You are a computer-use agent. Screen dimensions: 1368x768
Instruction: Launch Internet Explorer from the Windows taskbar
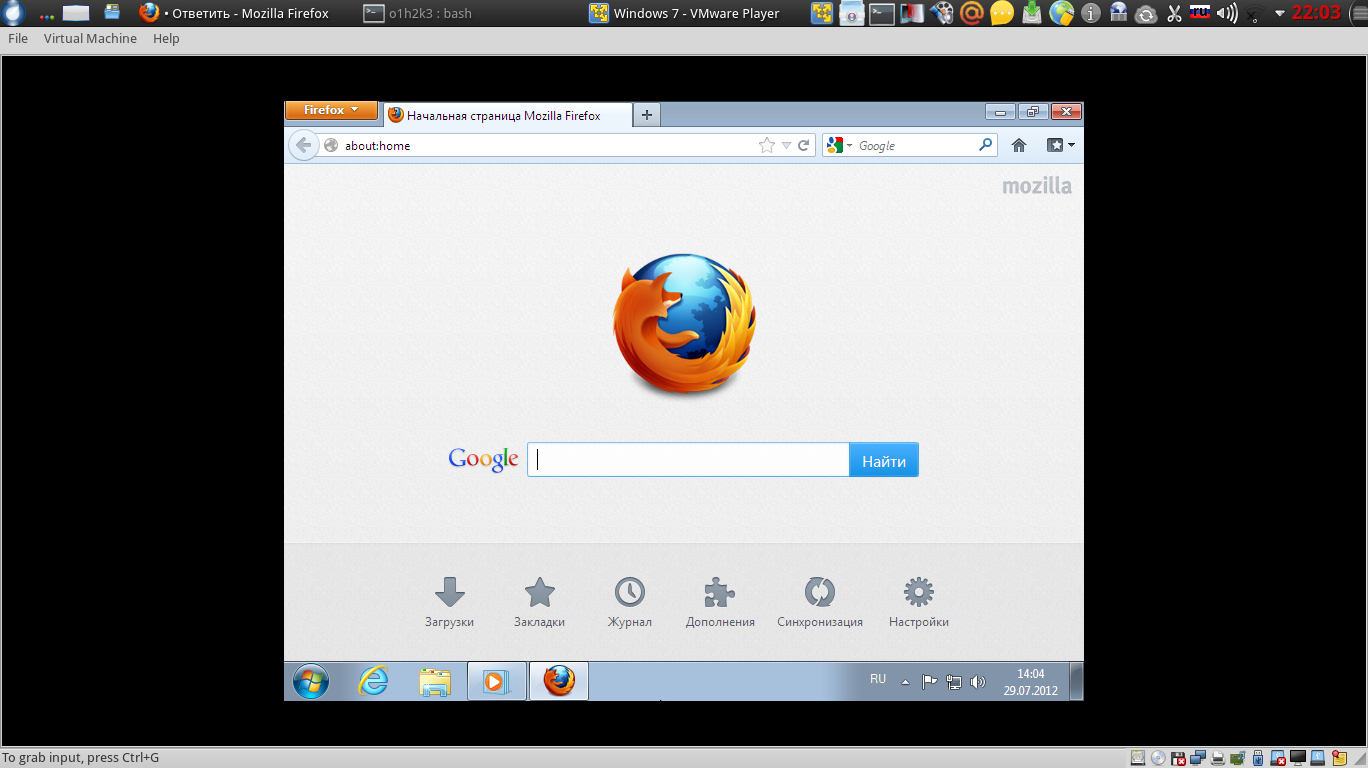click(374, 681)
